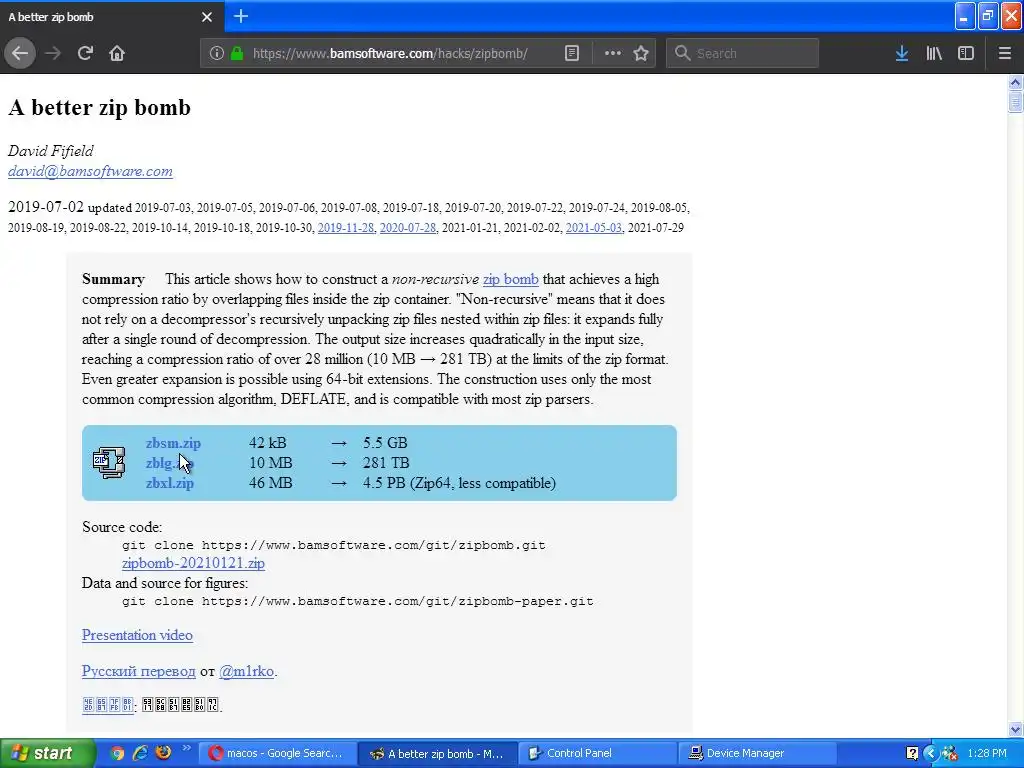The image size is (1024, 768).
Task: Click the address bar URL bamsoftware.com/hacks/zipbomb/
Action: click(390, 54)
